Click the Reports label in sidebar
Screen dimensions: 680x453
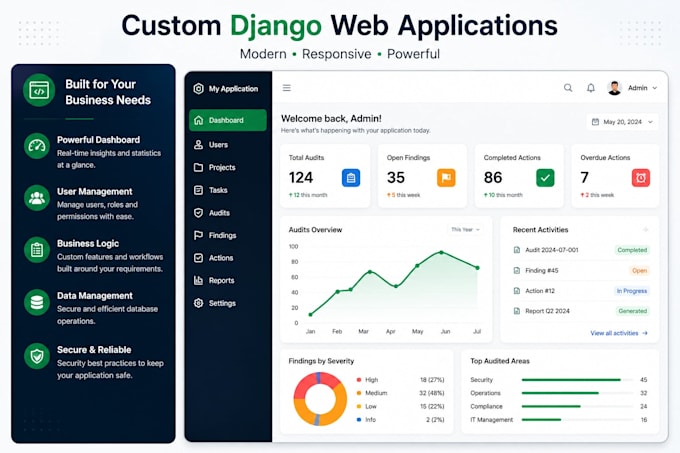tap(221, 280)
